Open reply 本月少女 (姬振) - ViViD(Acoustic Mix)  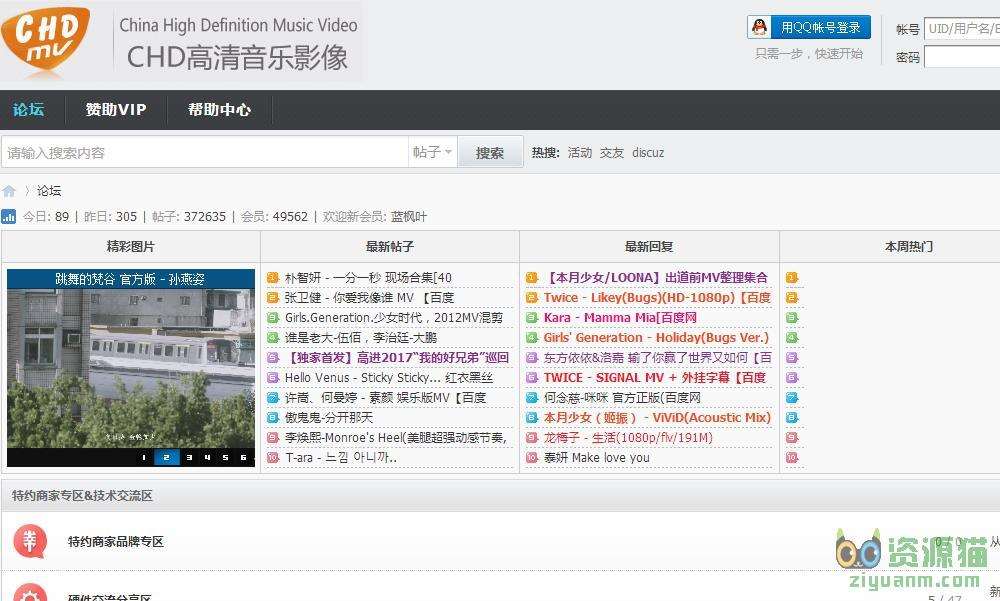click(x=657, y=417)
